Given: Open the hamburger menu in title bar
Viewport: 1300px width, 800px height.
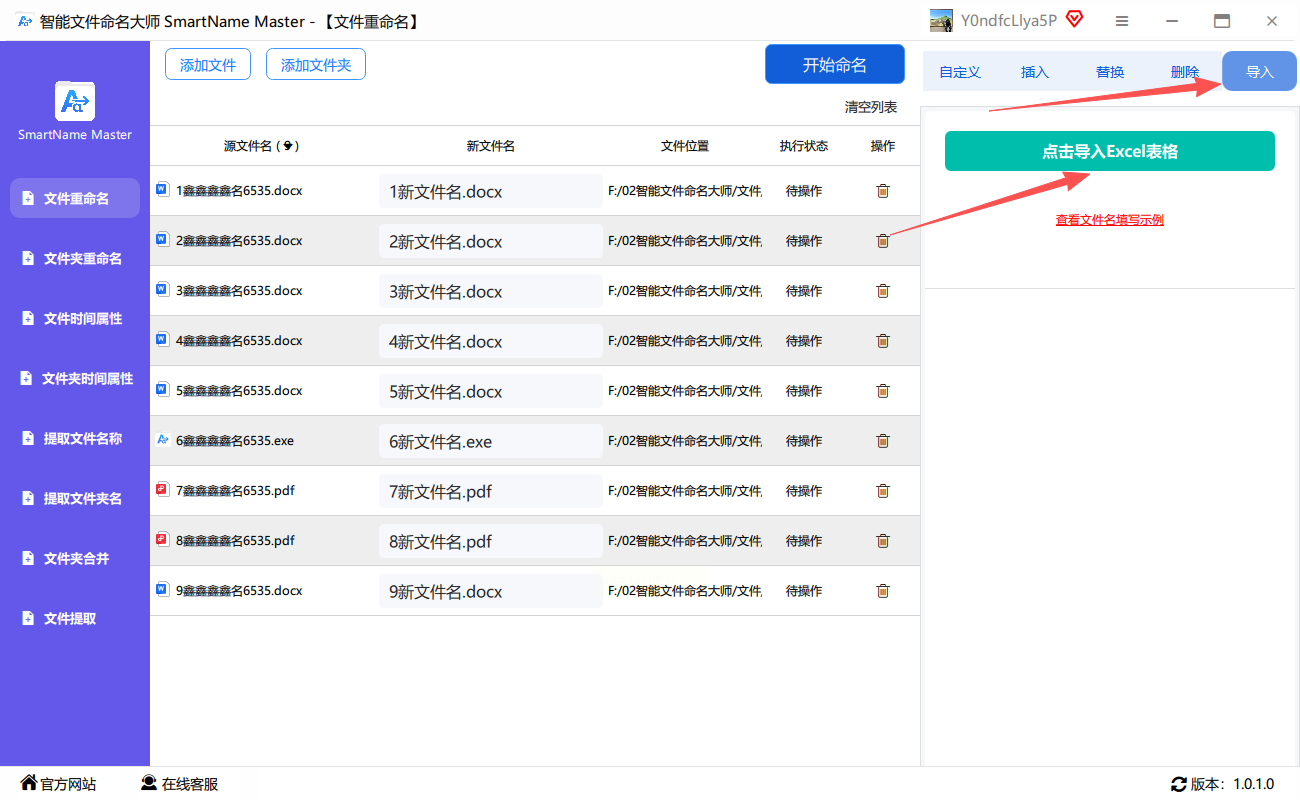Looking at the screenshot, I should 1122,21.
